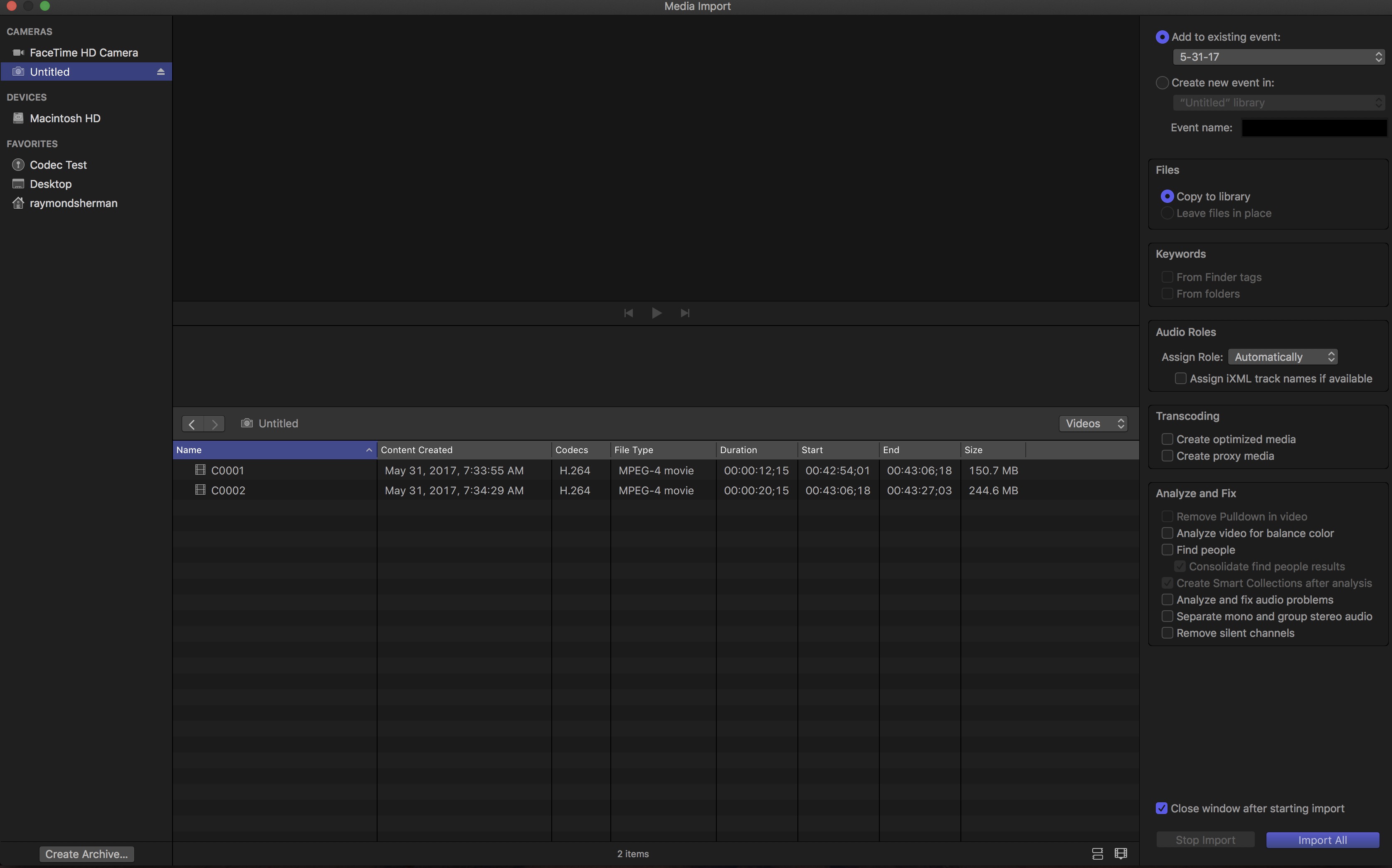The image size is (1392, 868).
Task: Enable Analyze video for balance color
Action: [x=1167, y=533]
